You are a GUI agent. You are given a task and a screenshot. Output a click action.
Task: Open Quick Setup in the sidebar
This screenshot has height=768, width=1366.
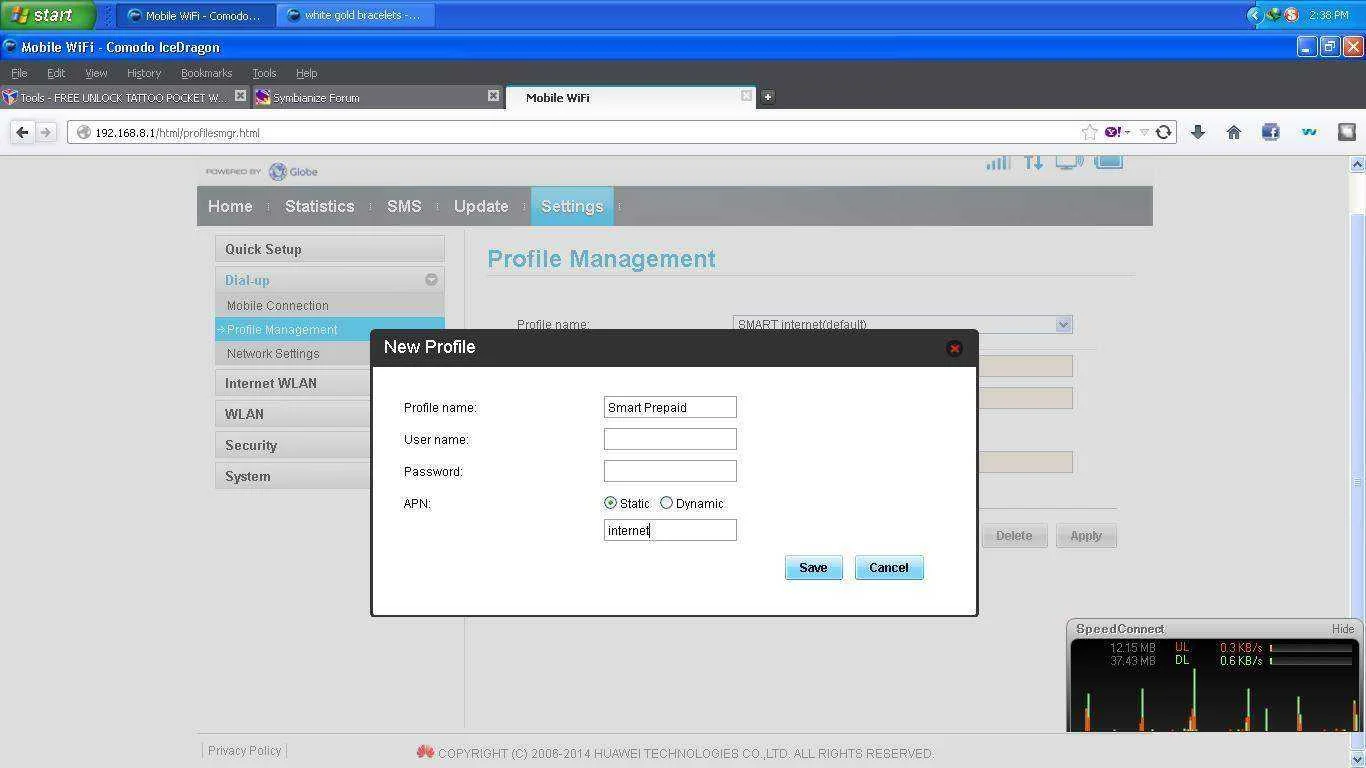[329, 249]
